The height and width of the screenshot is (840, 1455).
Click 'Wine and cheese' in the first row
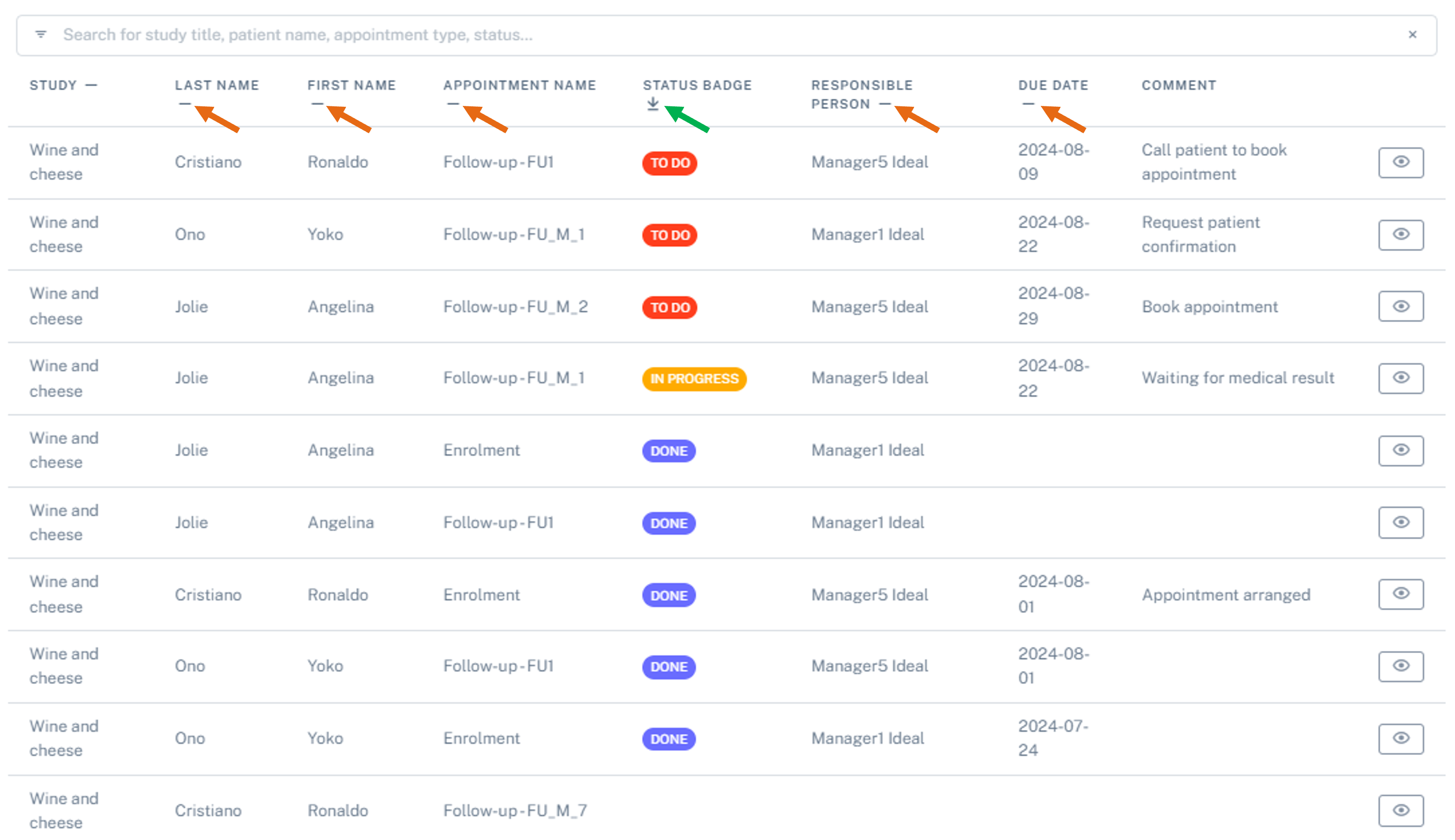pos(64,162)
